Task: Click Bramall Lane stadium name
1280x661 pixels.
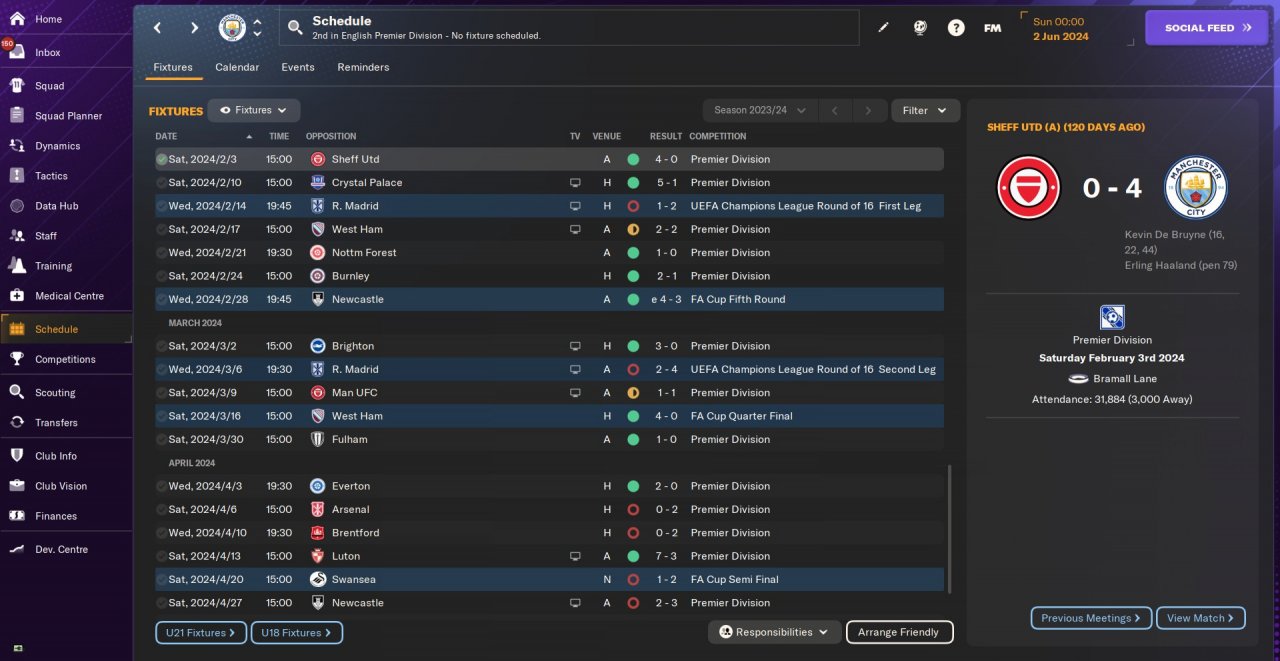Action: click(1126, 379)
